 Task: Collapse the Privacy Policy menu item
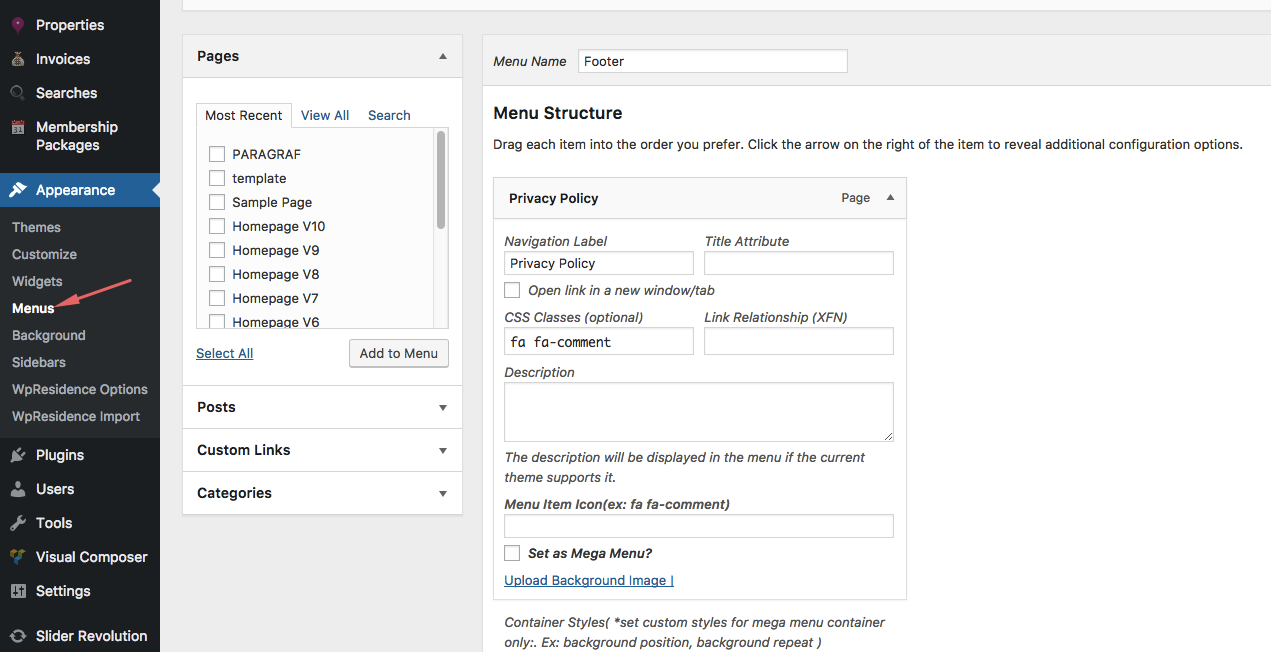pos(890,198)
